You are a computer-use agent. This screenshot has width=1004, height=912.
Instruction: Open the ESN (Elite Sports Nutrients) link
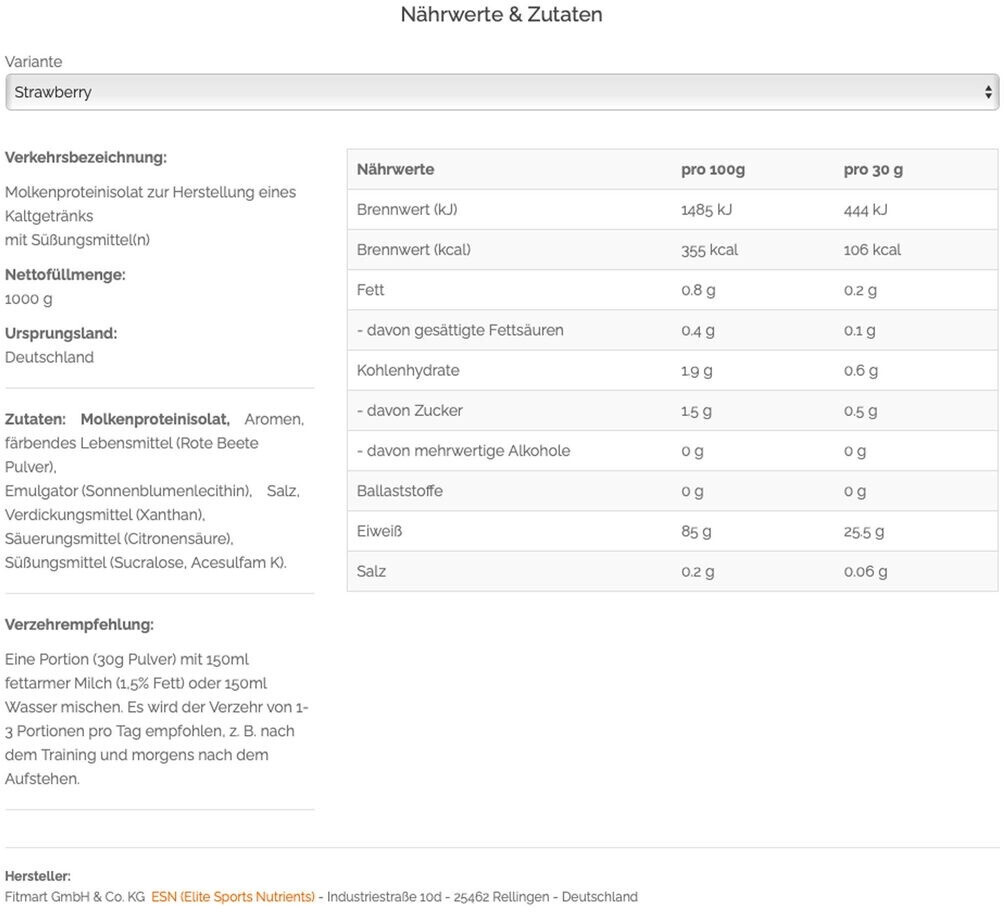233,897
